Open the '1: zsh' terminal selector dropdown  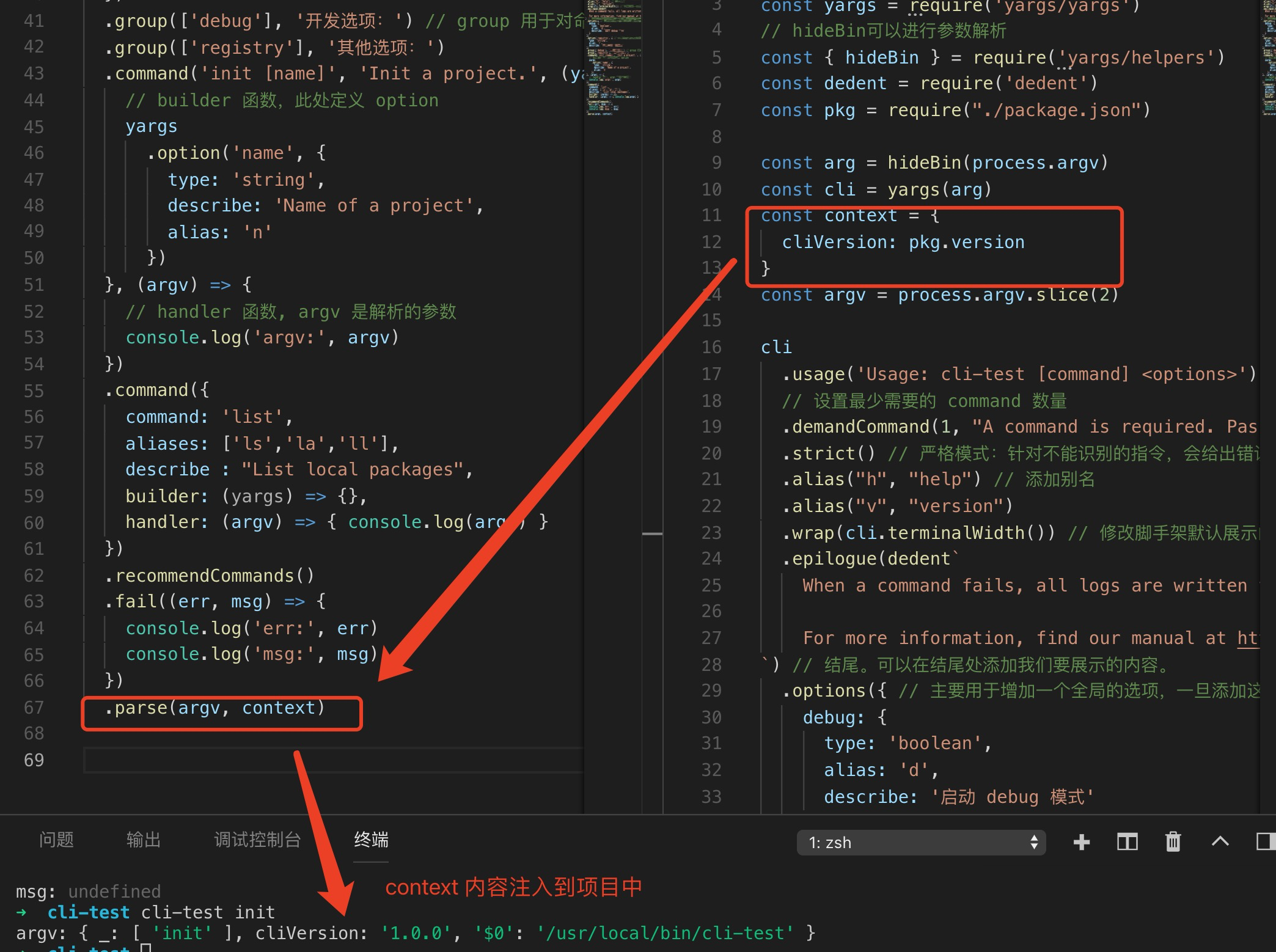pyautogui.click(x=917, y=843)
